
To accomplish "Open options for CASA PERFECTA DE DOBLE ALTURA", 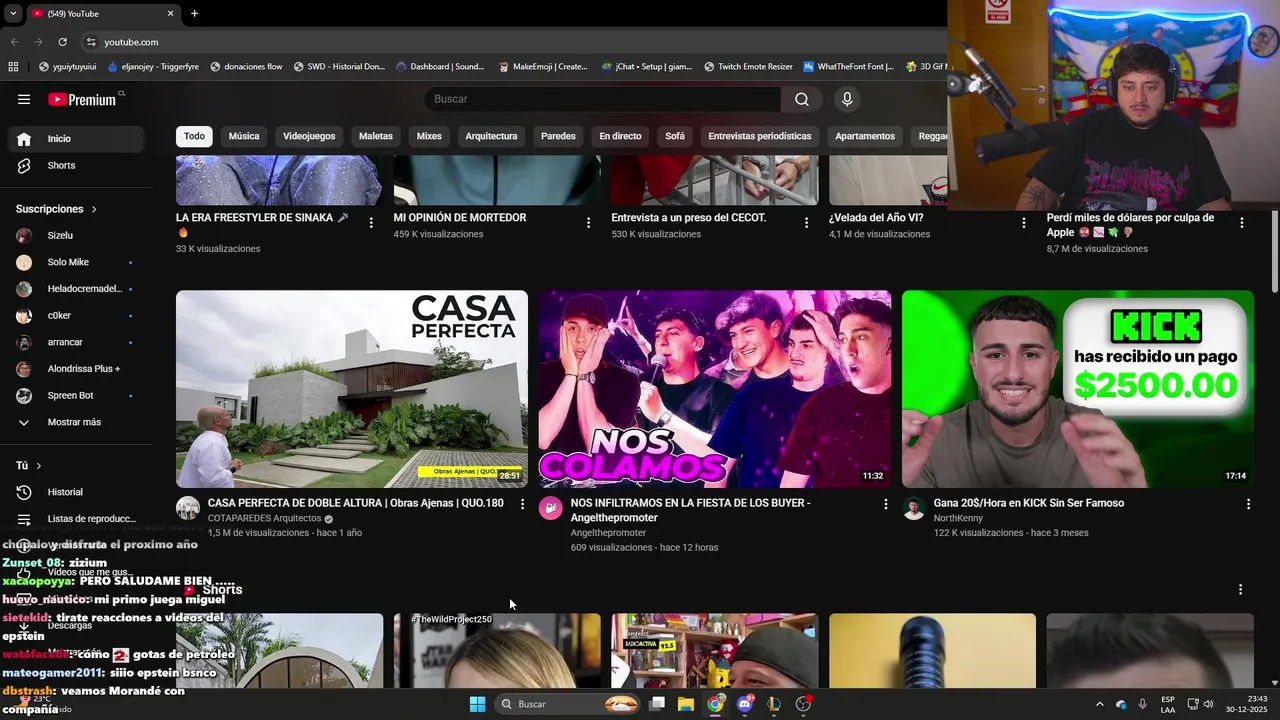I will point(522,504).
